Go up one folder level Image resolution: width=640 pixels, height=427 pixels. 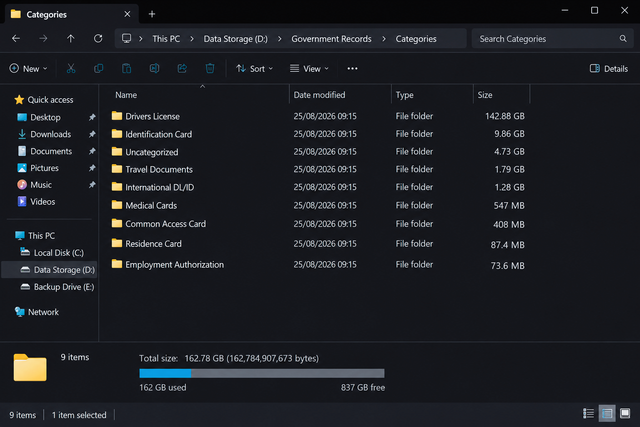pos(71,38)
